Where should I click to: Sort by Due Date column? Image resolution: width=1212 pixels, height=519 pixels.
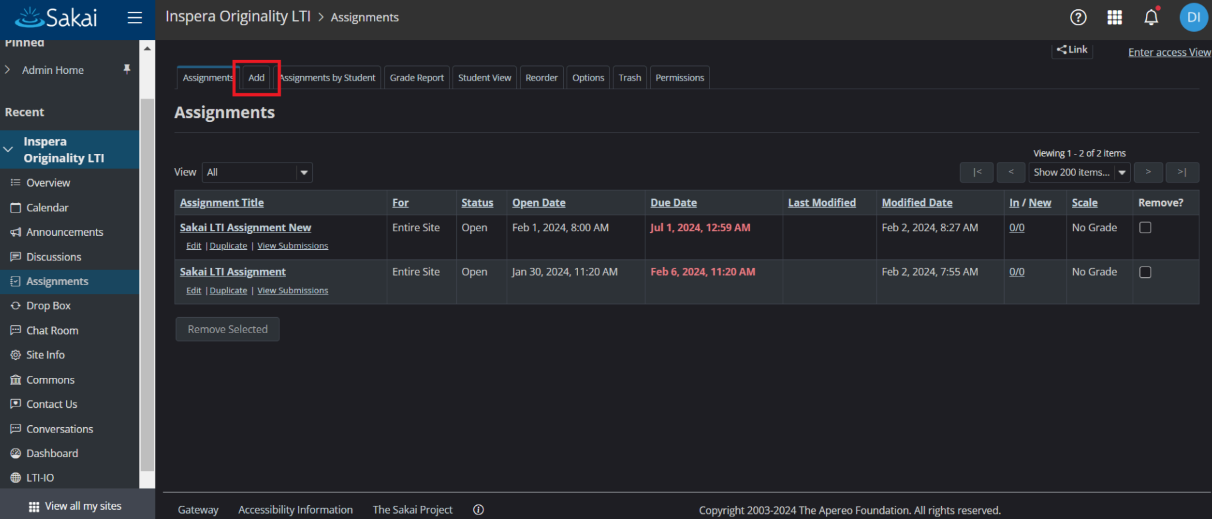tap(673, 203)
